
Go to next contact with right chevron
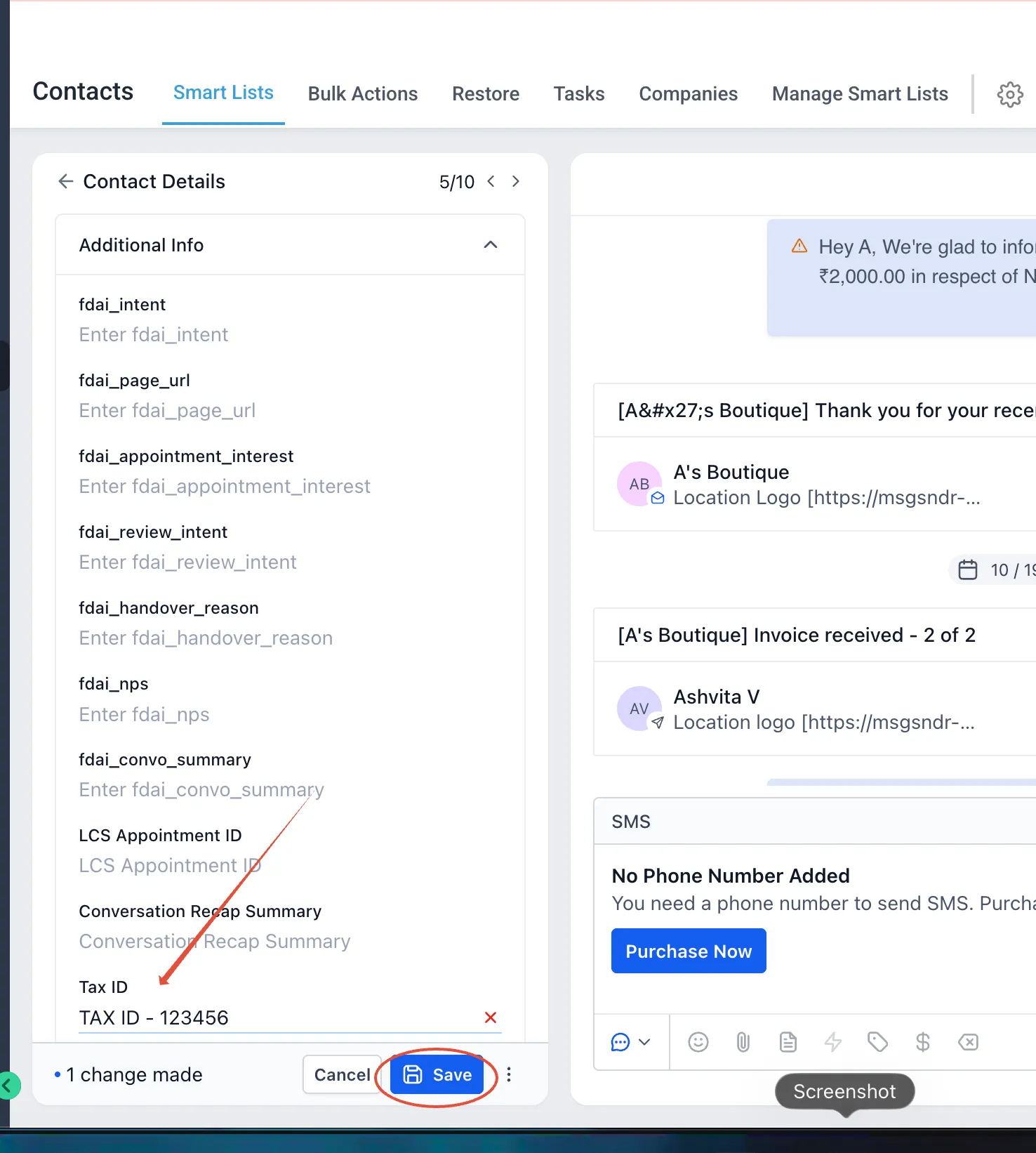(x=516, y=181)
